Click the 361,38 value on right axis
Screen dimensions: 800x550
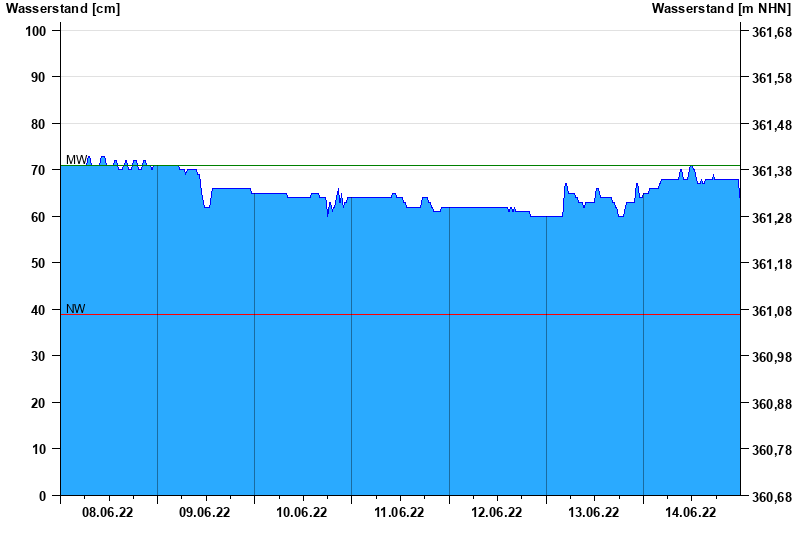click(772, 171)
